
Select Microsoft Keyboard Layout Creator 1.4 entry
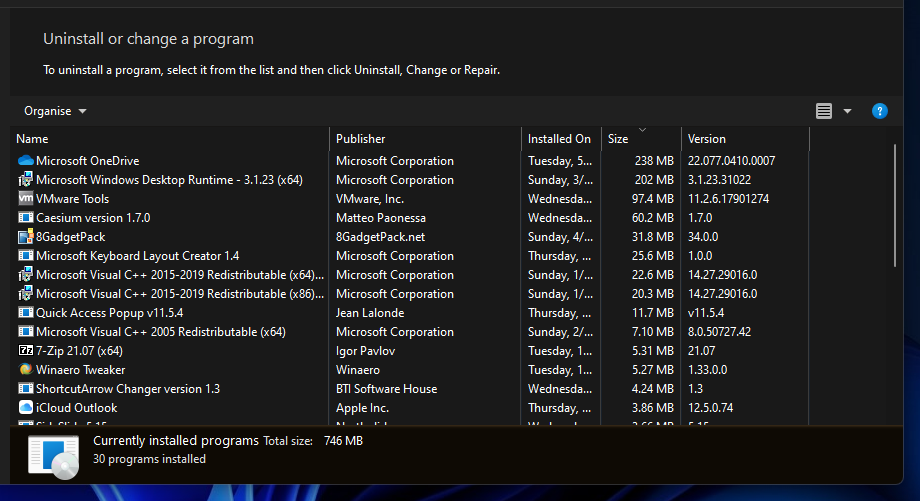(137, 256)
